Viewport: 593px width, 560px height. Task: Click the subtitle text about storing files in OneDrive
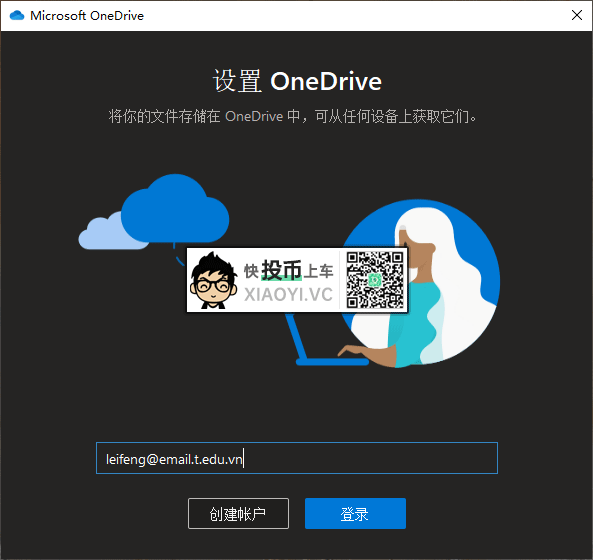point(292,116)
